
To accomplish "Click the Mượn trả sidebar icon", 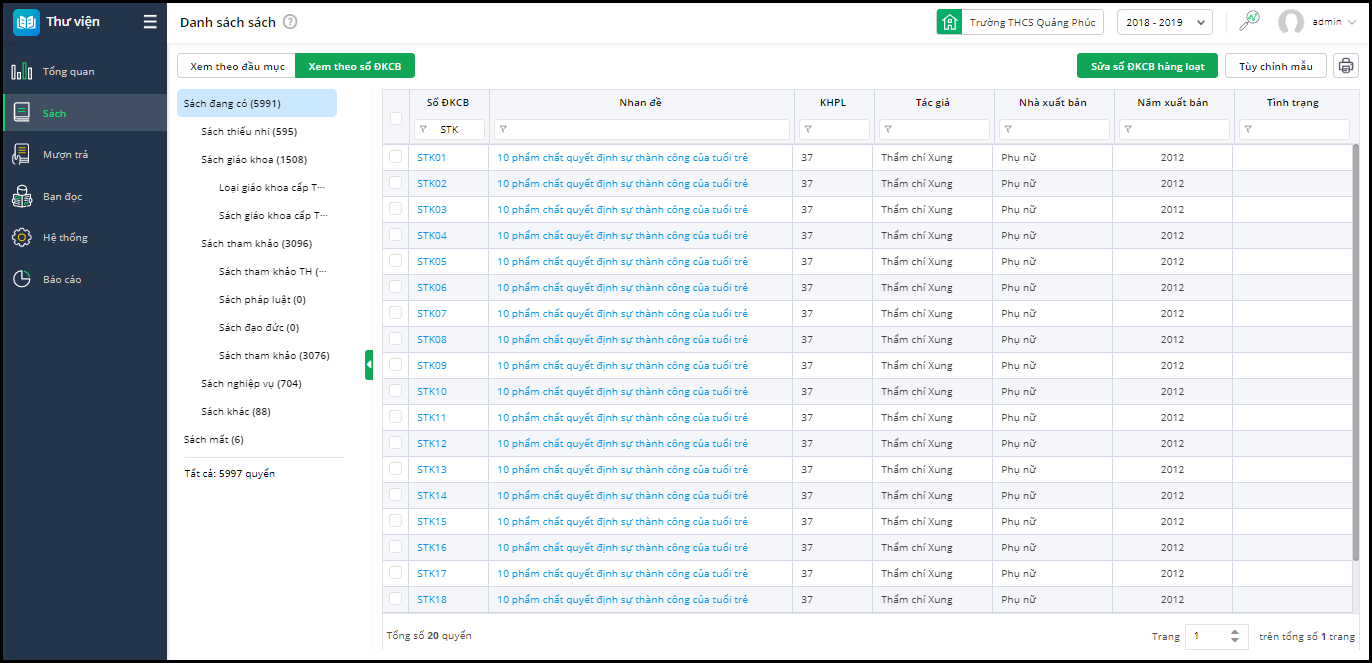I will click(21, 154).
